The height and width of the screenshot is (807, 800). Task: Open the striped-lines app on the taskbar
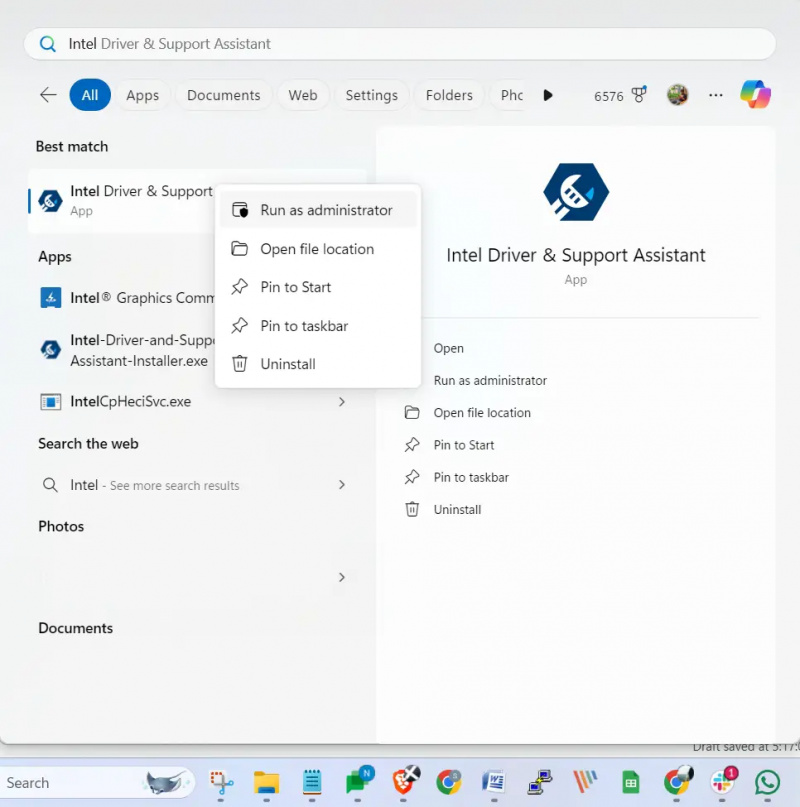coord(585,782)
